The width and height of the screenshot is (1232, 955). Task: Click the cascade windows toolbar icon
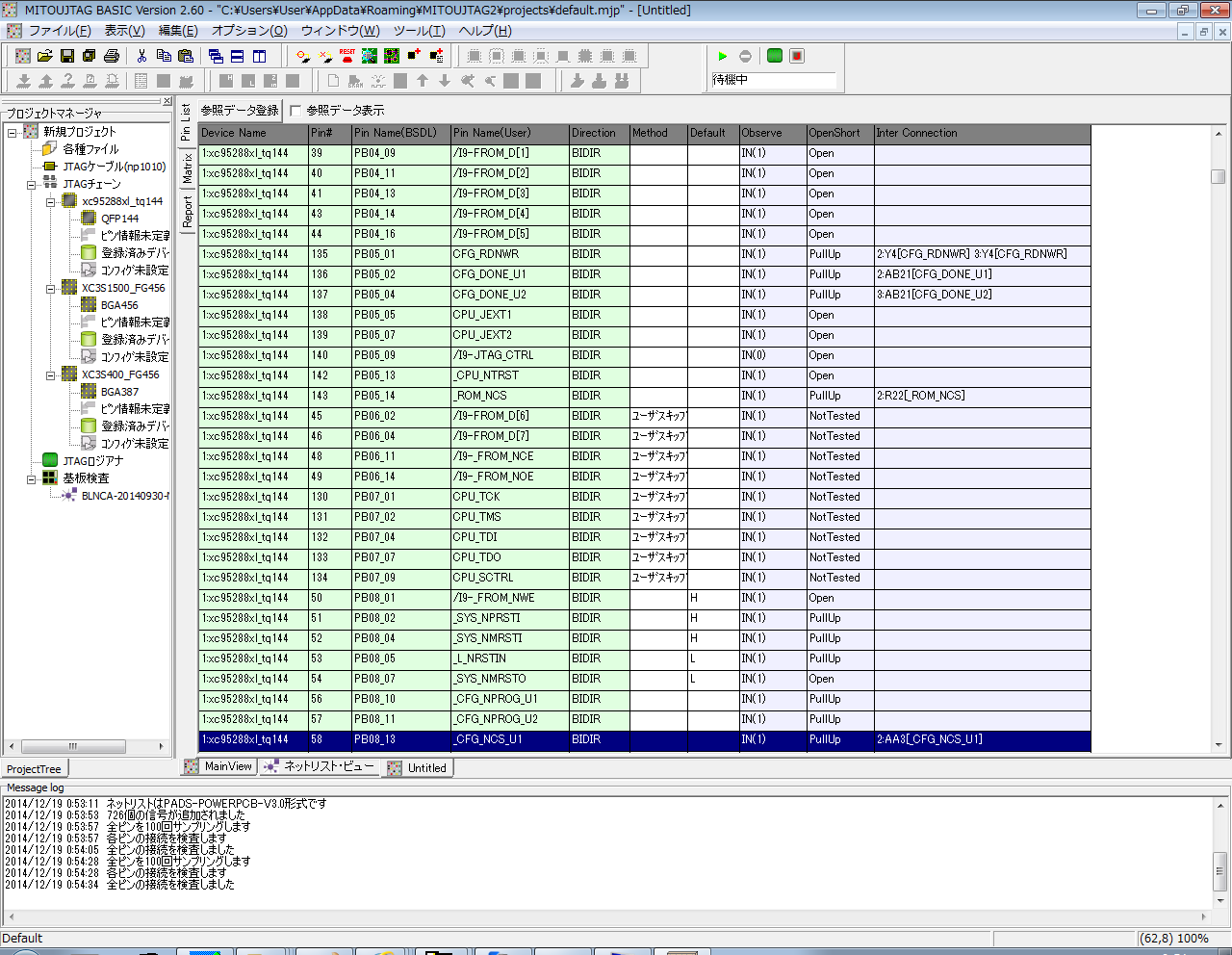(x=216, y=56)
